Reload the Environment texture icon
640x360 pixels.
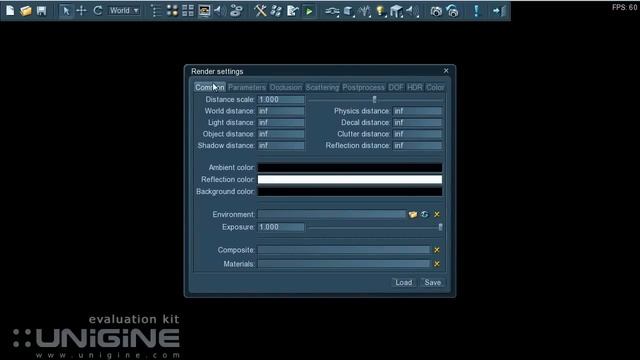pos(424,214)
